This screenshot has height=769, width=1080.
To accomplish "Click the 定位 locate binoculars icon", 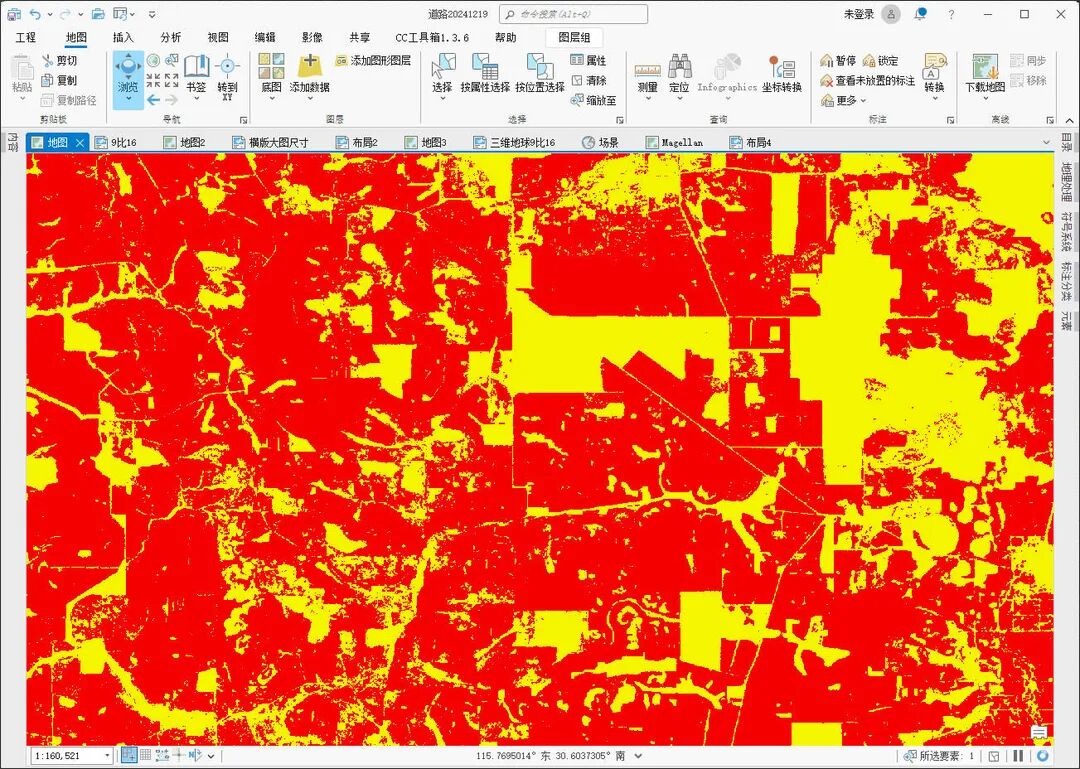I will 679,67.
